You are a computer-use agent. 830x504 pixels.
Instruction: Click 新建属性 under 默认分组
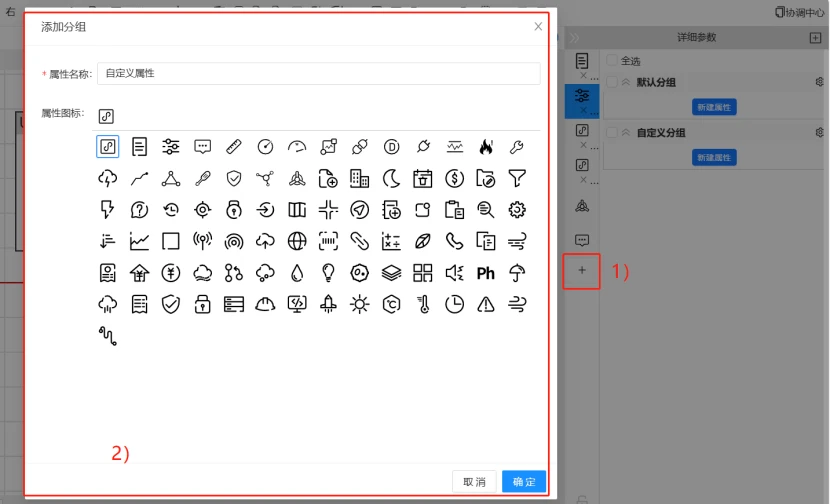[714, 107]
